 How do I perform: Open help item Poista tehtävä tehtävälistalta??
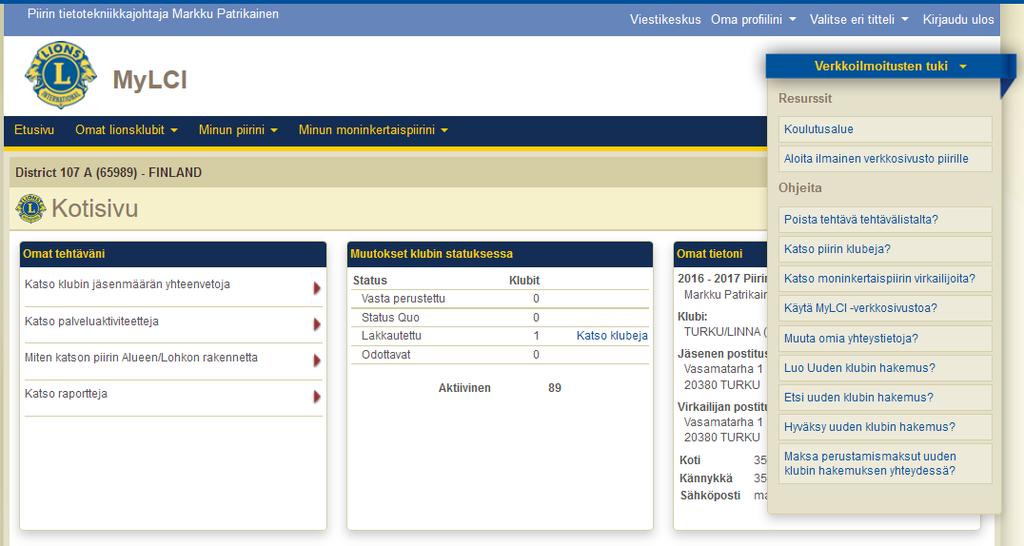click(x=885, y=219)
